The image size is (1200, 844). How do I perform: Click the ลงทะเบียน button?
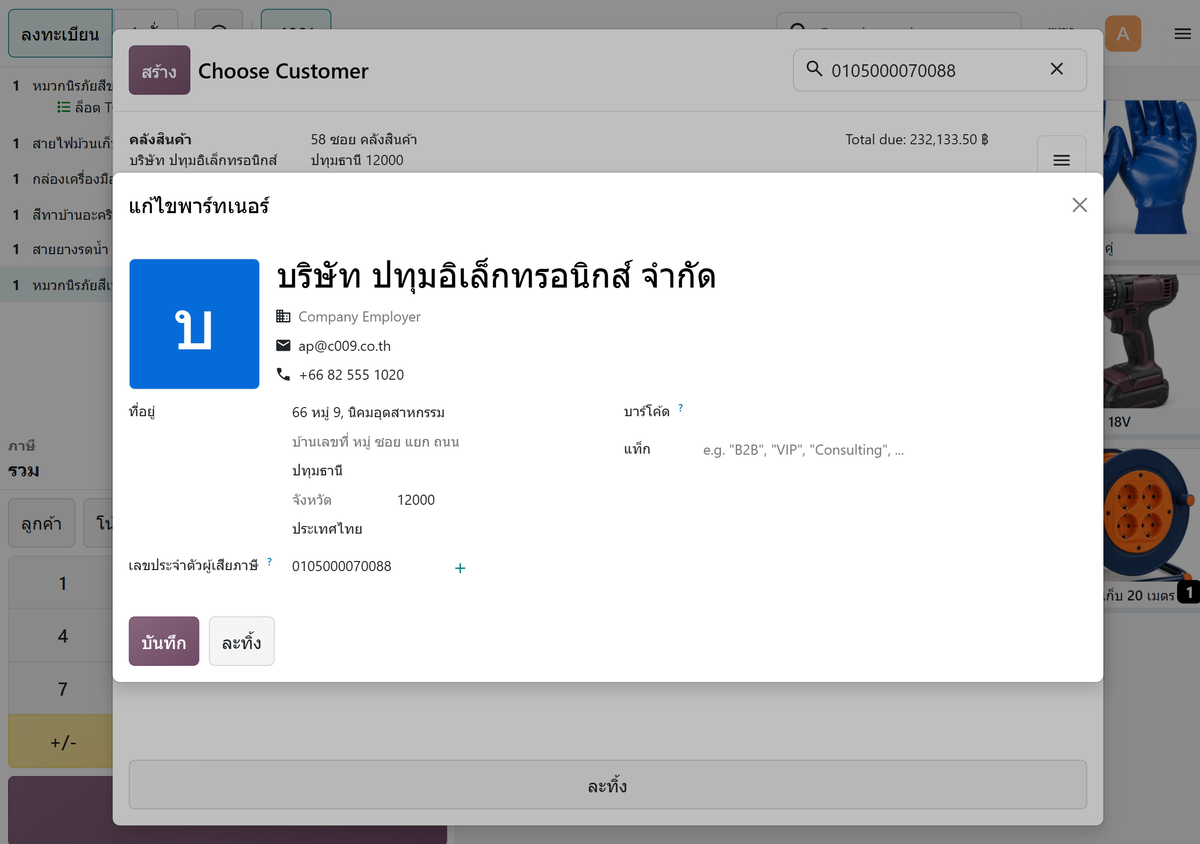point(60,34)
